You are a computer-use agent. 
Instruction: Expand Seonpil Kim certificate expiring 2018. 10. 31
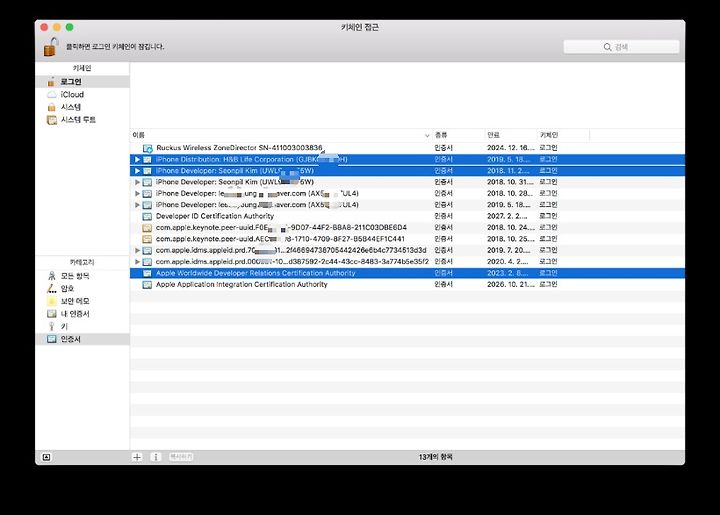tap(137, 182)
